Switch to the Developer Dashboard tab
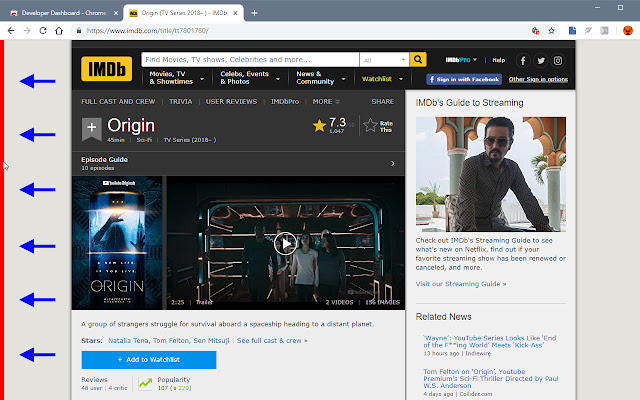The width and height of the screenshot is (640, 400). 62,13
